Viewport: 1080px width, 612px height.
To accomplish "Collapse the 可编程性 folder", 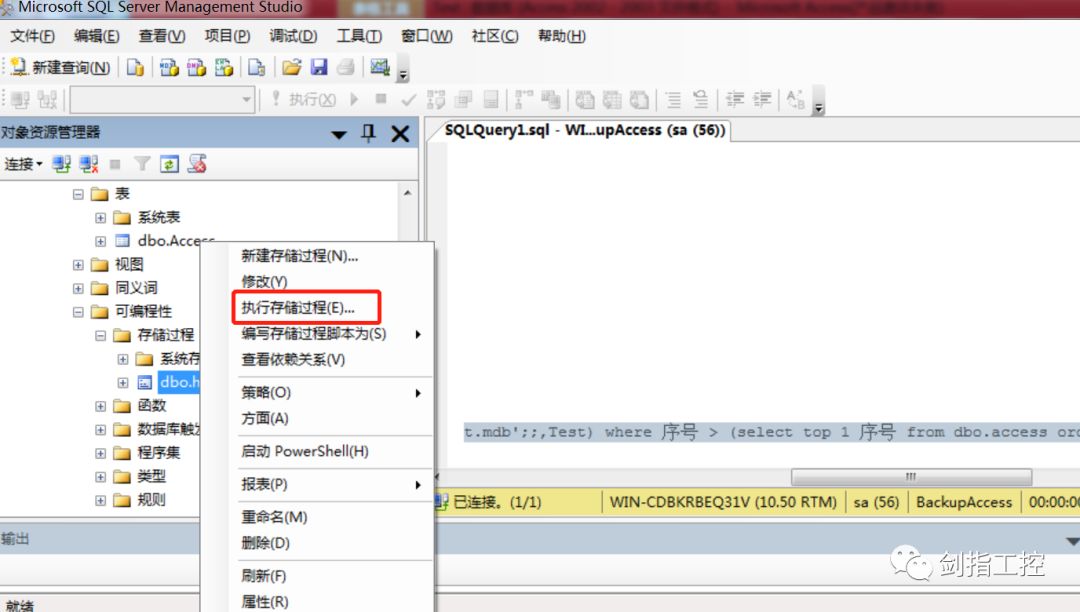I will [x=78, y=312].
